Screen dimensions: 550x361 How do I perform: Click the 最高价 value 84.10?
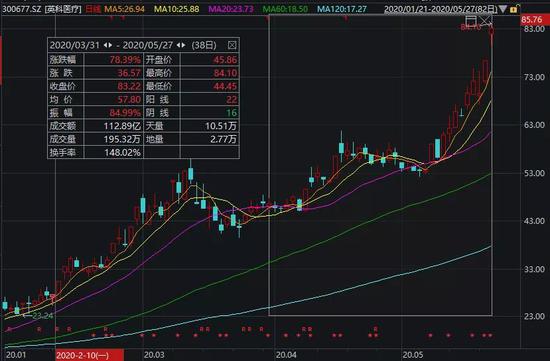(x=225, y=73)
